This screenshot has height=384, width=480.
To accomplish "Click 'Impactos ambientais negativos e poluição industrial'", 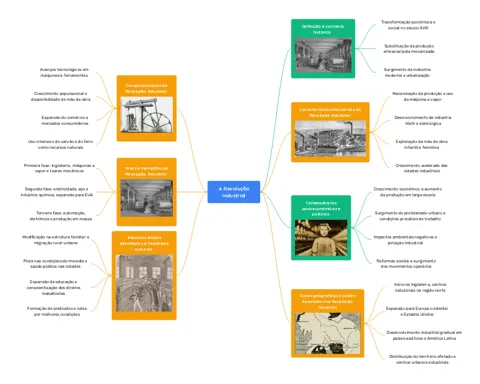I will 405,240.
